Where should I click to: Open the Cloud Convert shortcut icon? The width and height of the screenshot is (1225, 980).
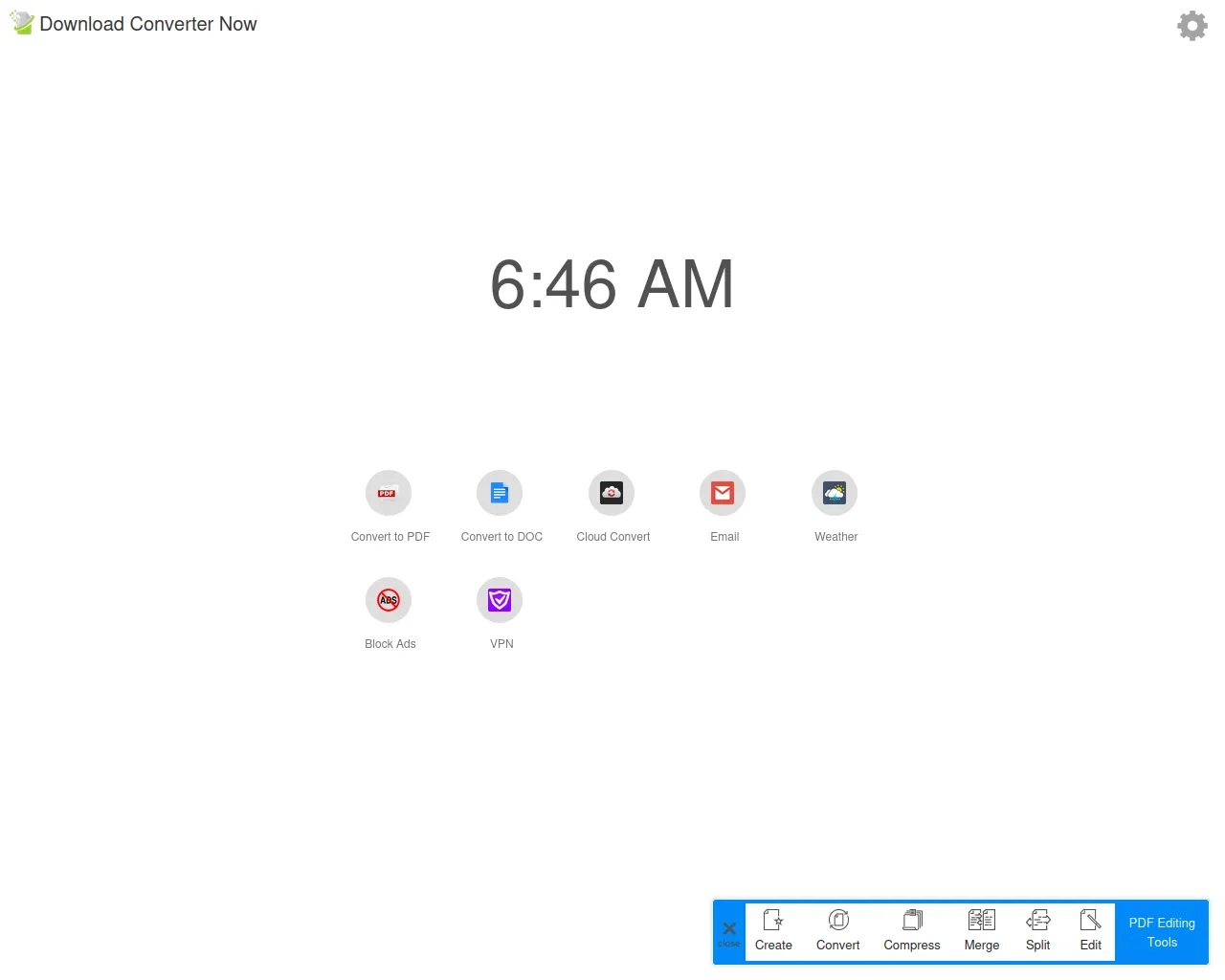(612, 493)
